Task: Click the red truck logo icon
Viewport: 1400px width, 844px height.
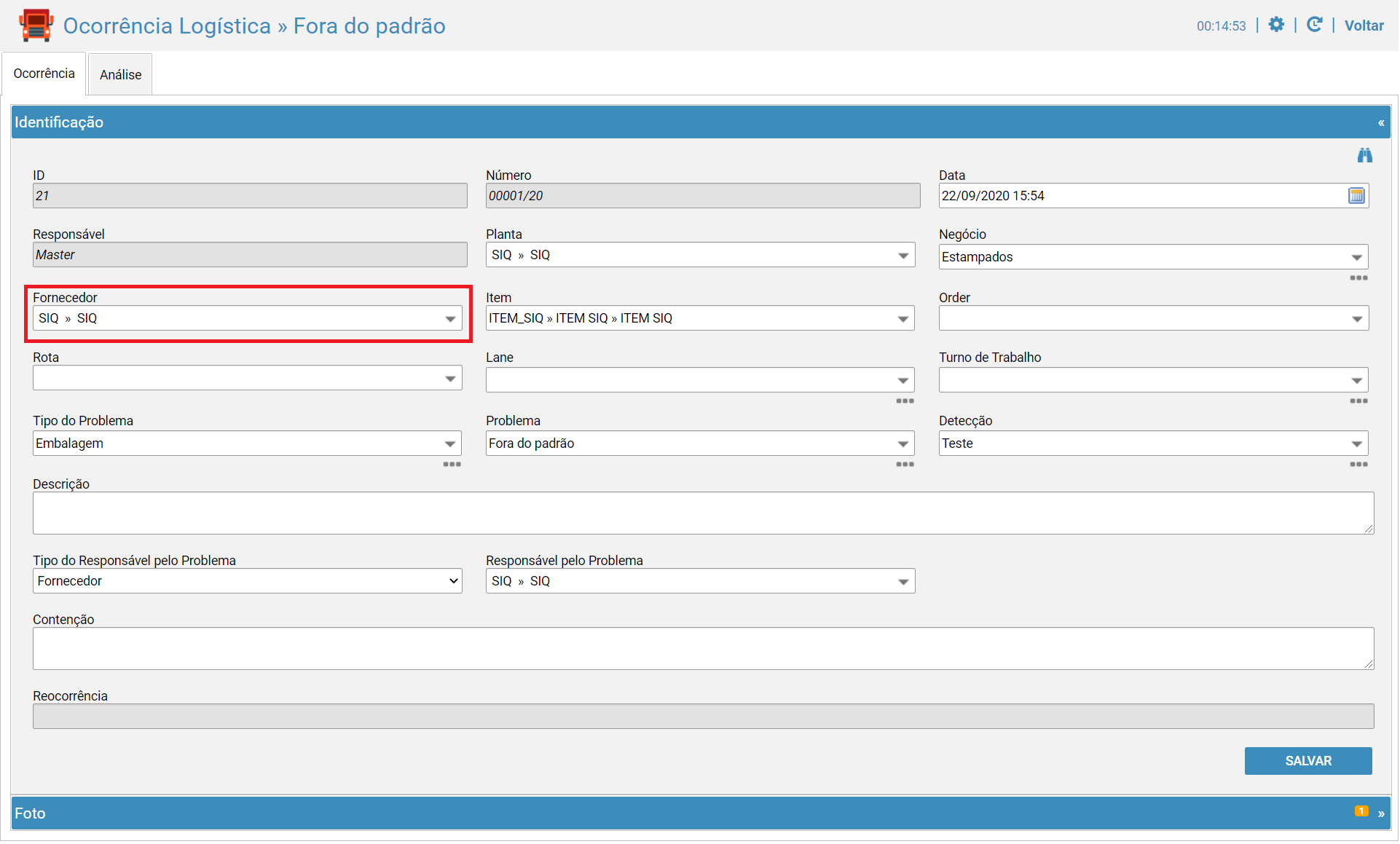Action: click(36, 25)
